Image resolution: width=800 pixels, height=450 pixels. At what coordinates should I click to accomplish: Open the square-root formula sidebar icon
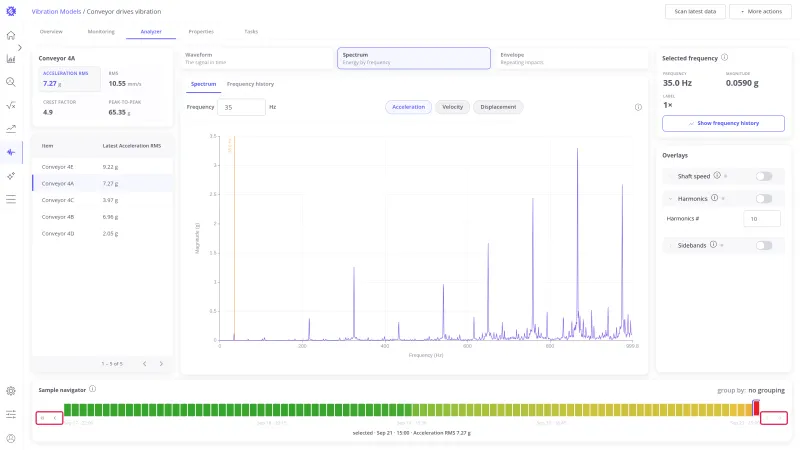click(x=11, y=106)
